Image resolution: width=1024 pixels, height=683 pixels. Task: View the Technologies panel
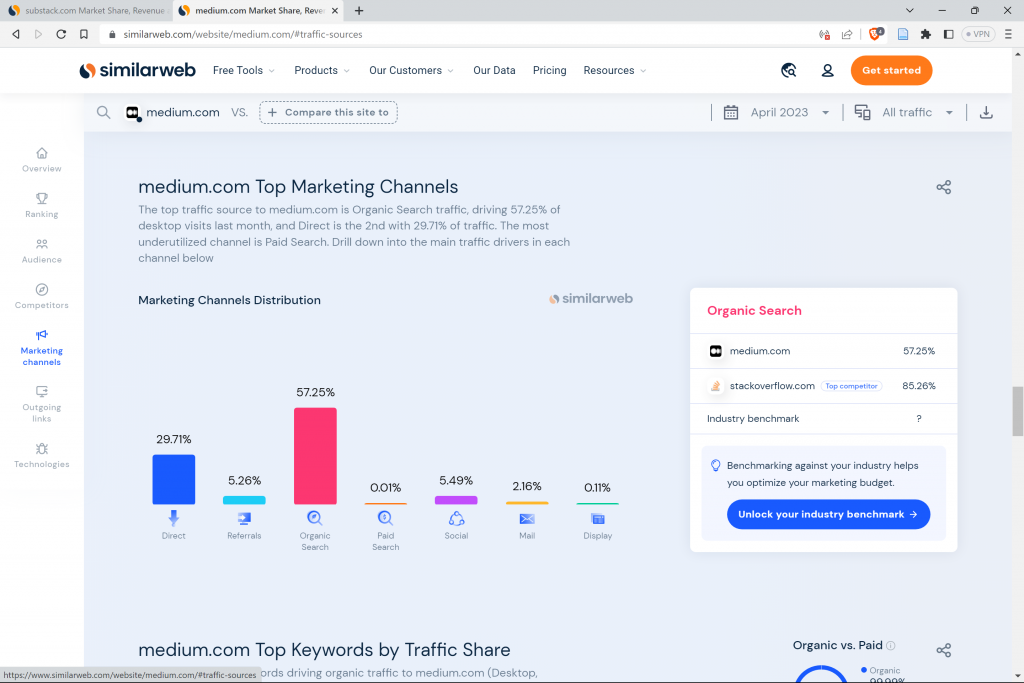(41, 455)
